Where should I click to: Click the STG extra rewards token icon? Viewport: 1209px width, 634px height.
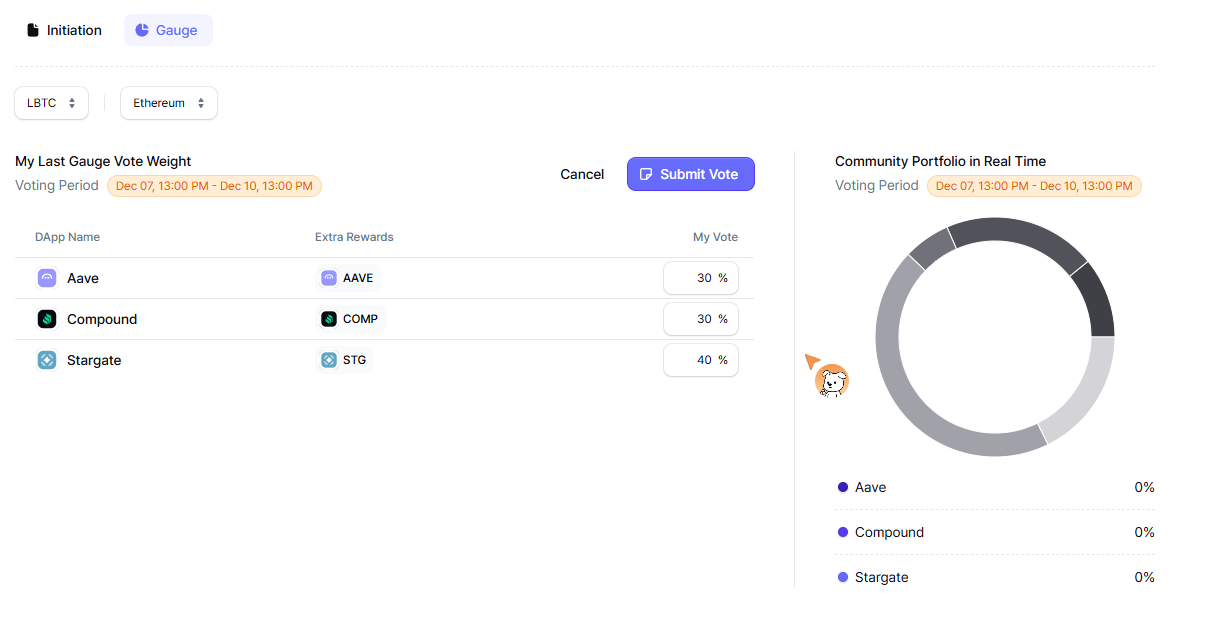(x=329, y=360)
